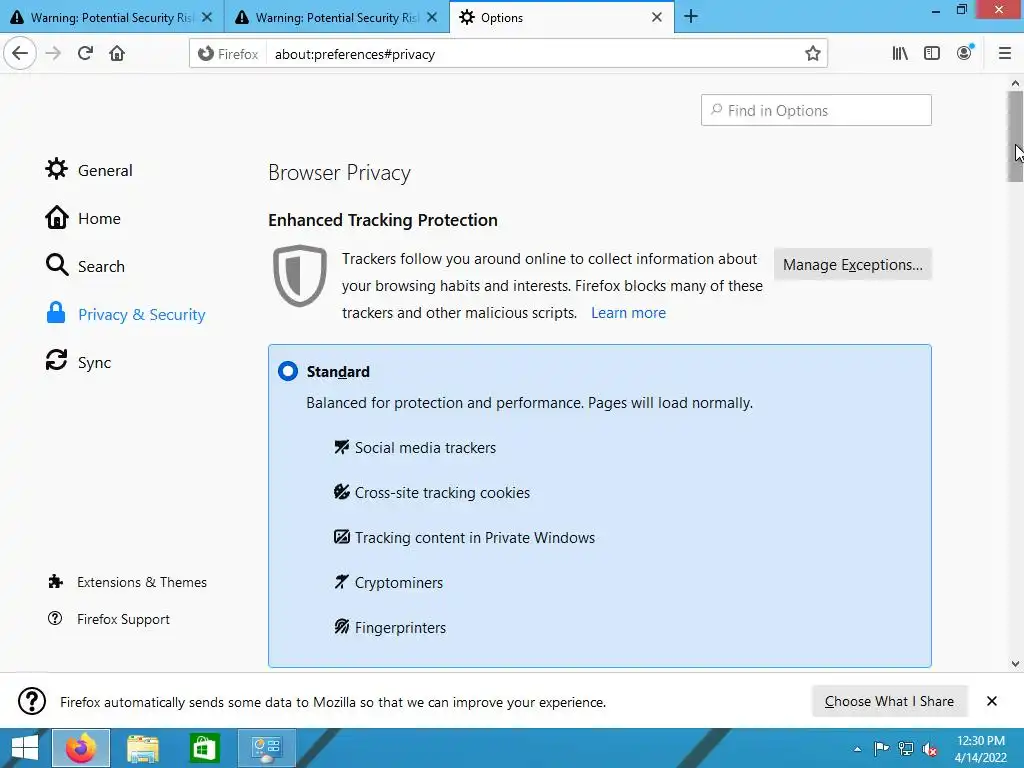Dismiss the data sharing notification bar
1024x768 pixels.
point(991,701)
